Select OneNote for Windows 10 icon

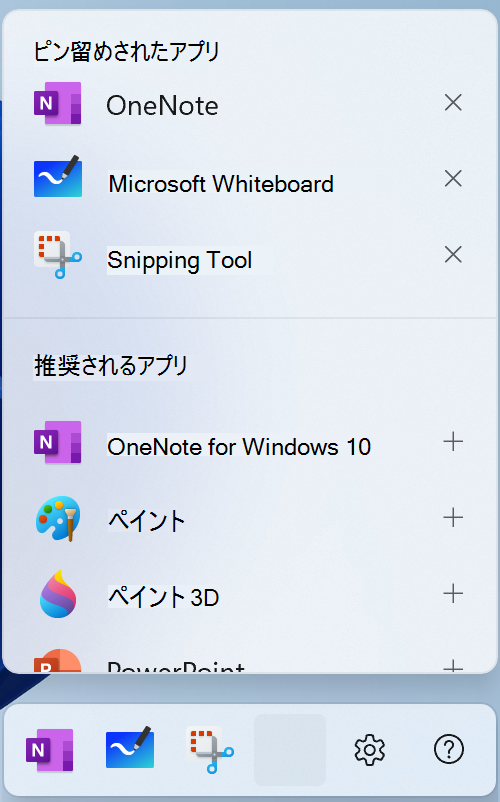point(58,442)
